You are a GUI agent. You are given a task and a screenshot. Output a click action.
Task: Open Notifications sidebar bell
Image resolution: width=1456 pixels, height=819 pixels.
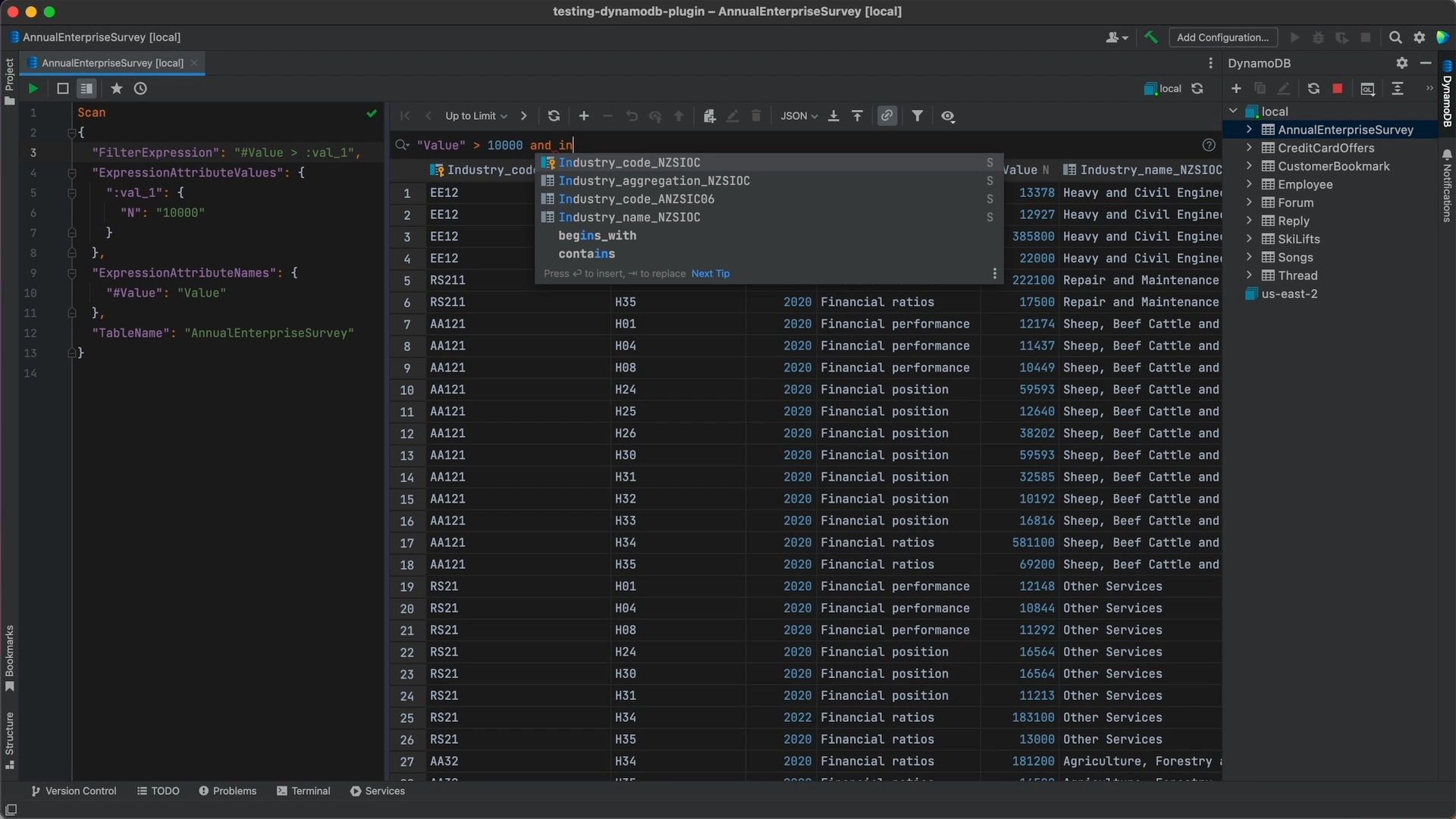click(x=1447, y=185)
